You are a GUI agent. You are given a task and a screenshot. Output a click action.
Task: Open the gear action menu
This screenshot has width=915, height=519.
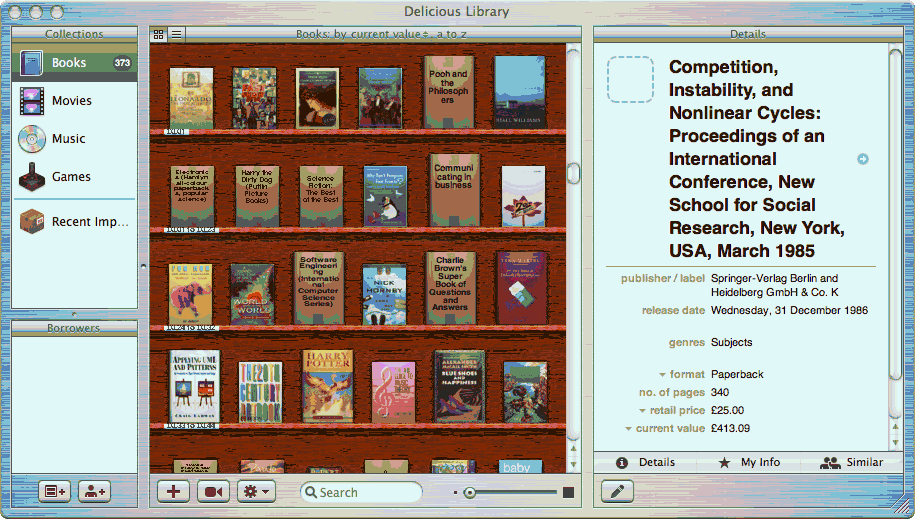pyautogui.click(x=256, y=492)
